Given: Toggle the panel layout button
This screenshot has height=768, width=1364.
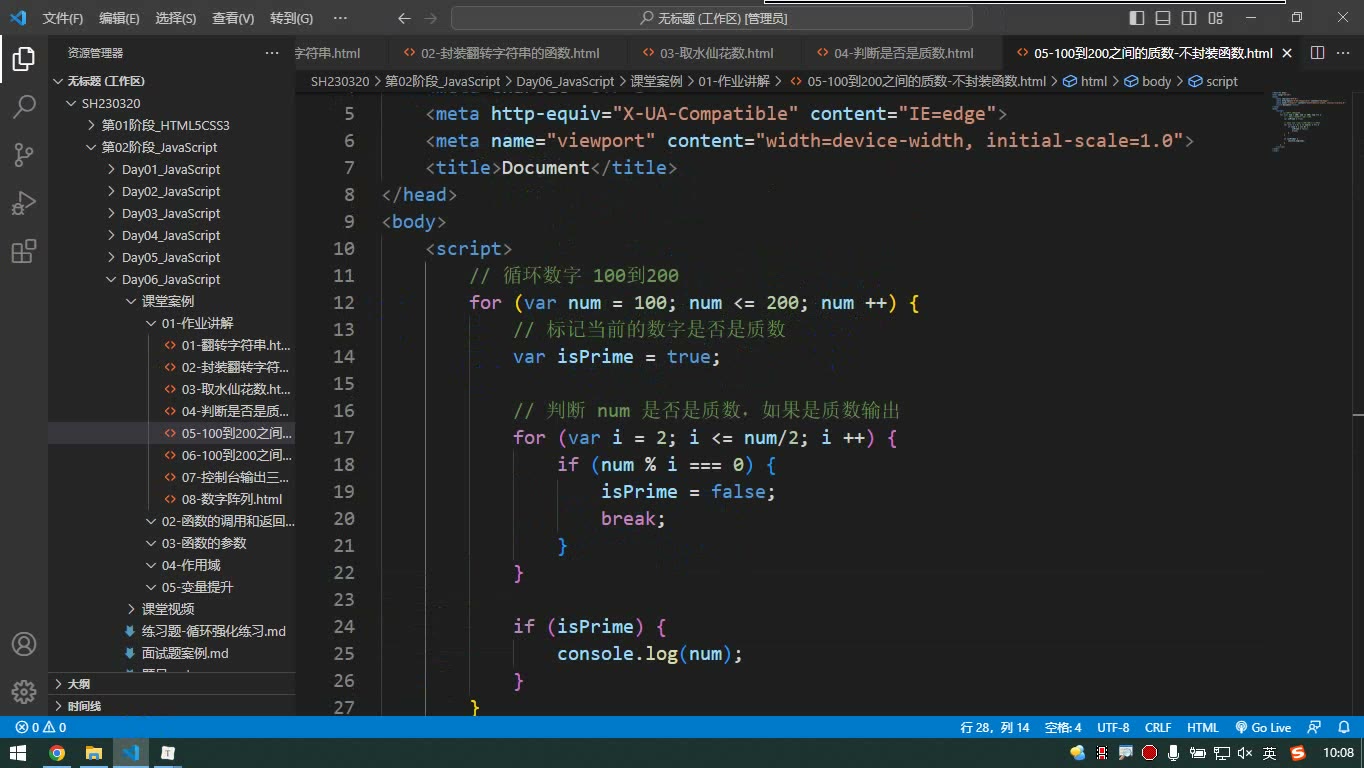Looking at the screenshot, I should [x=1163, y=18].
